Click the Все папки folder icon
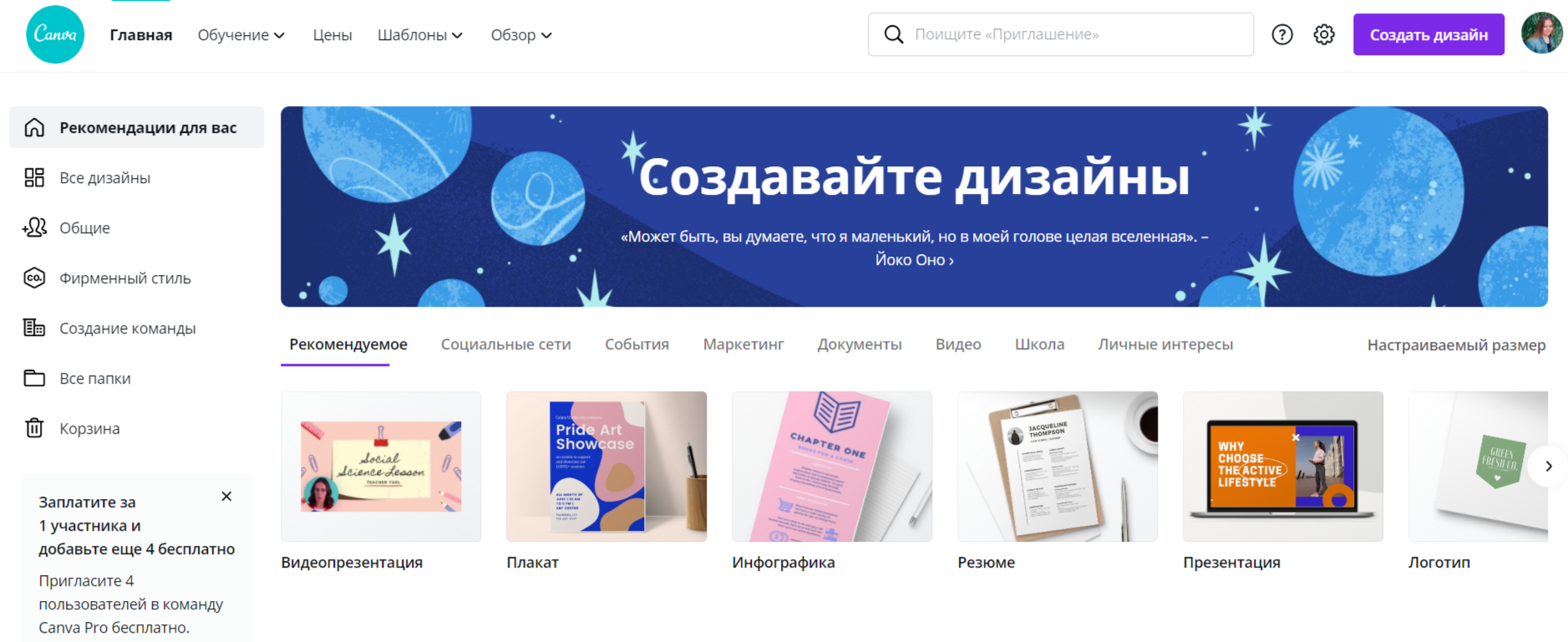This screenshot has height=642, width=1568. click(34, 378)
